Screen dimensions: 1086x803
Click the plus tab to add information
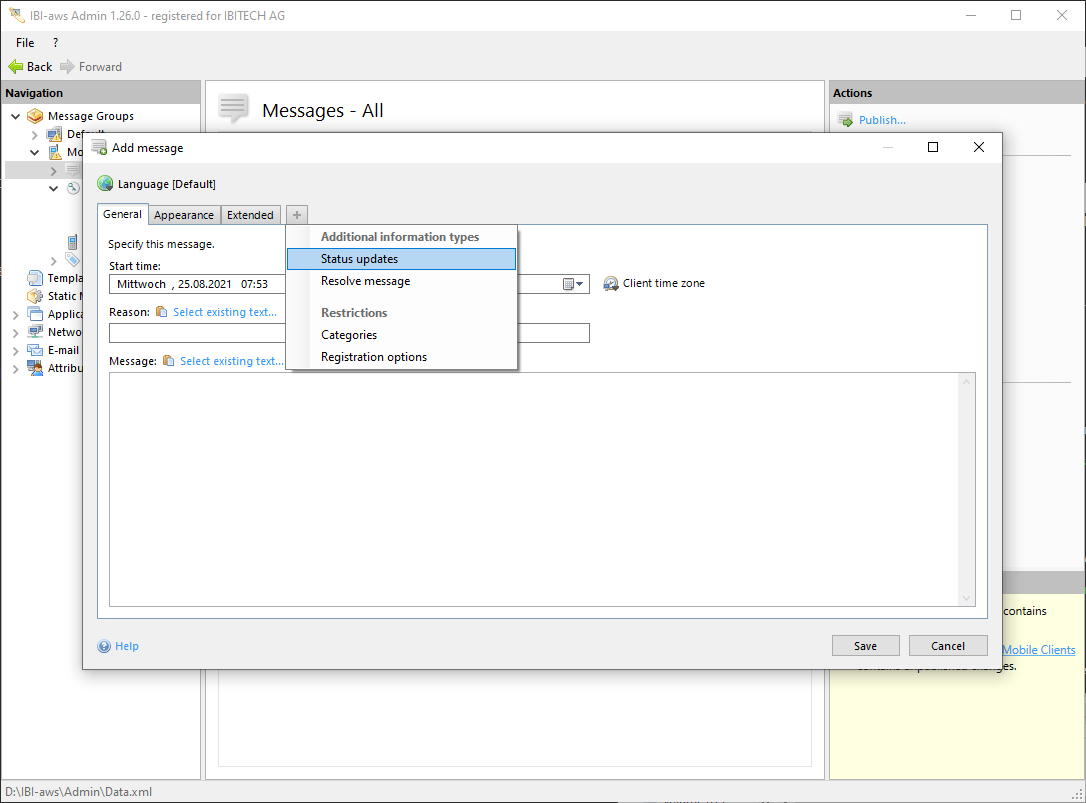pos(297,215)
